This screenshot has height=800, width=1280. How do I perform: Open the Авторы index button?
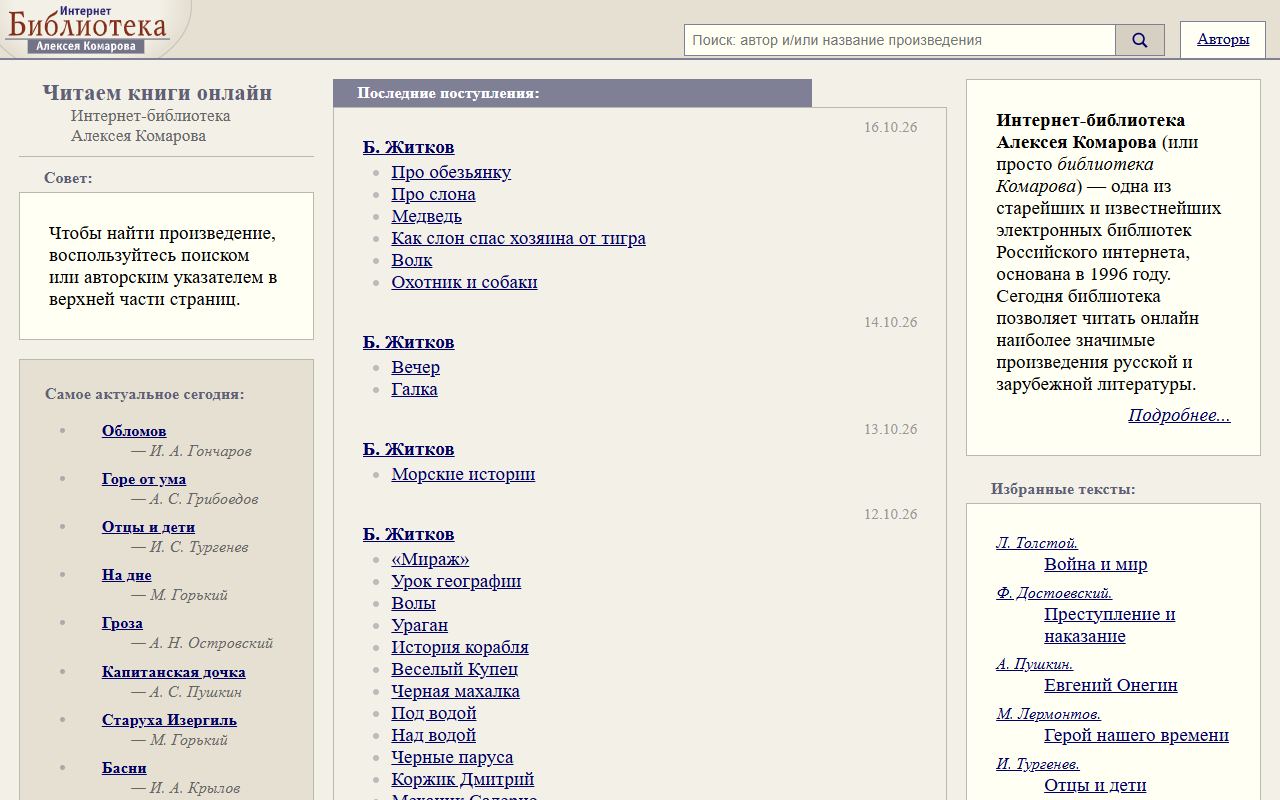click(x=1223, y=40)
